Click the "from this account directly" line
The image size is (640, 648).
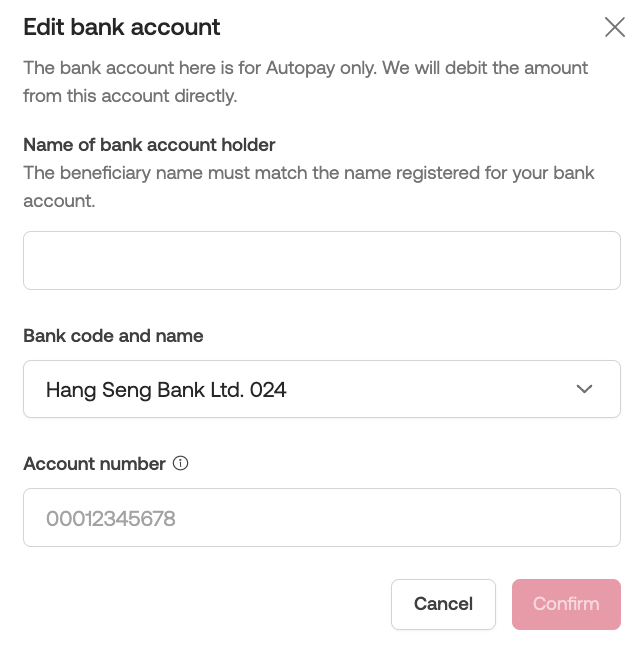click(129, 96)
